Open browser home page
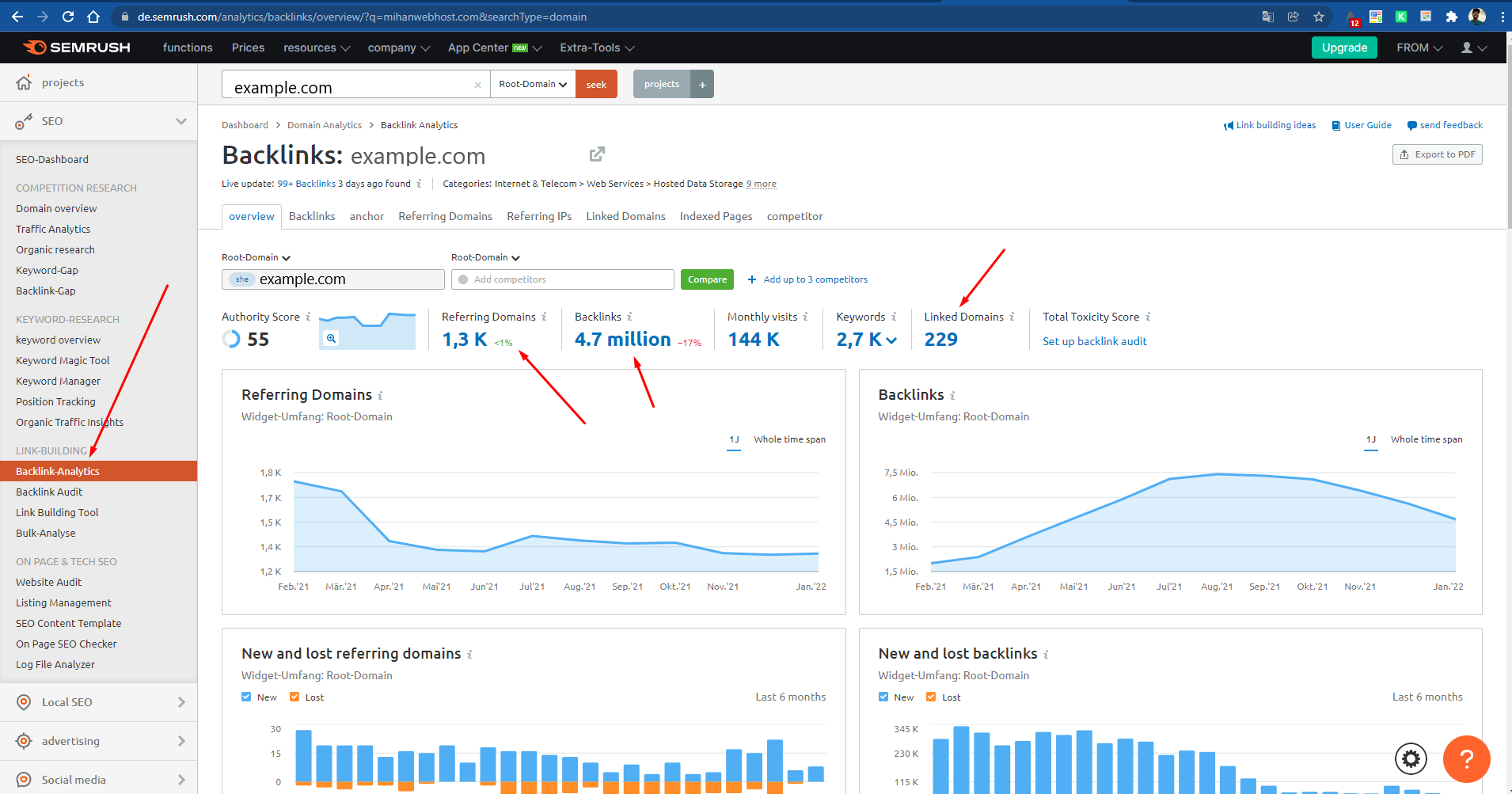 93,17
